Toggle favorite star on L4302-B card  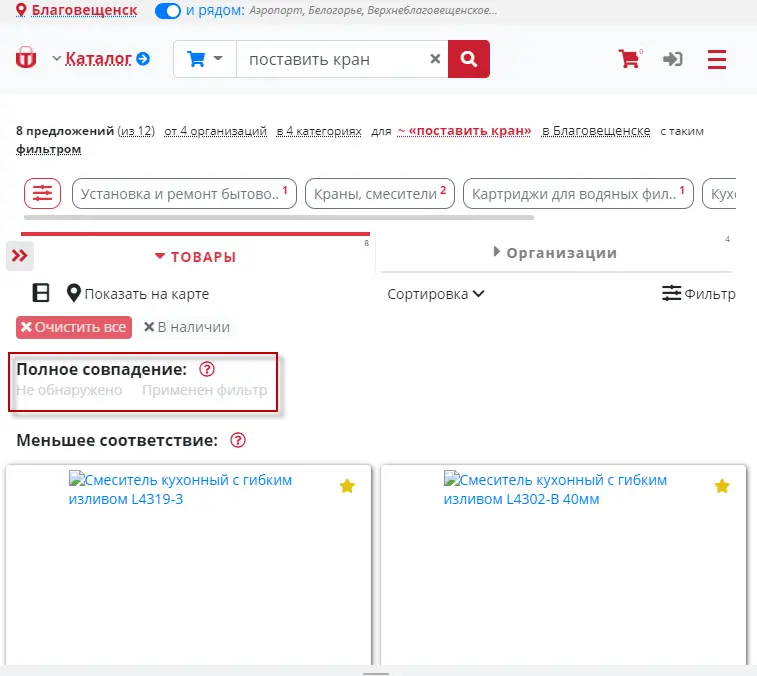point(722,486)
